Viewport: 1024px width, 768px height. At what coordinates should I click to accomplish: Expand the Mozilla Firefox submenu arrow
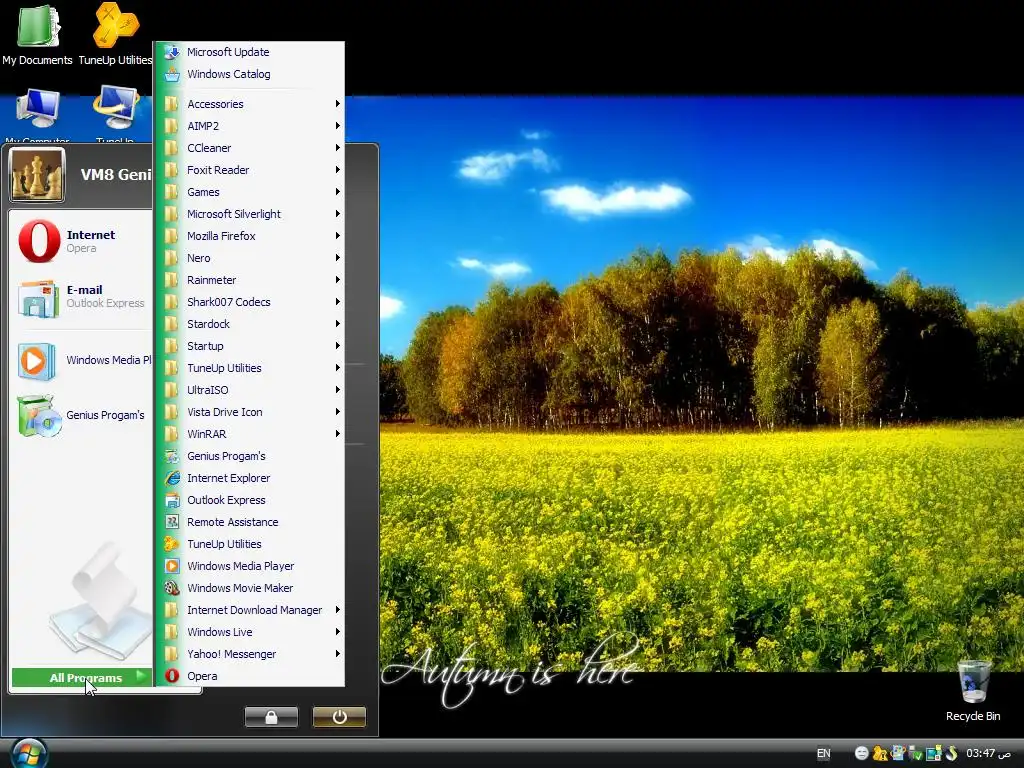[338, 236]
